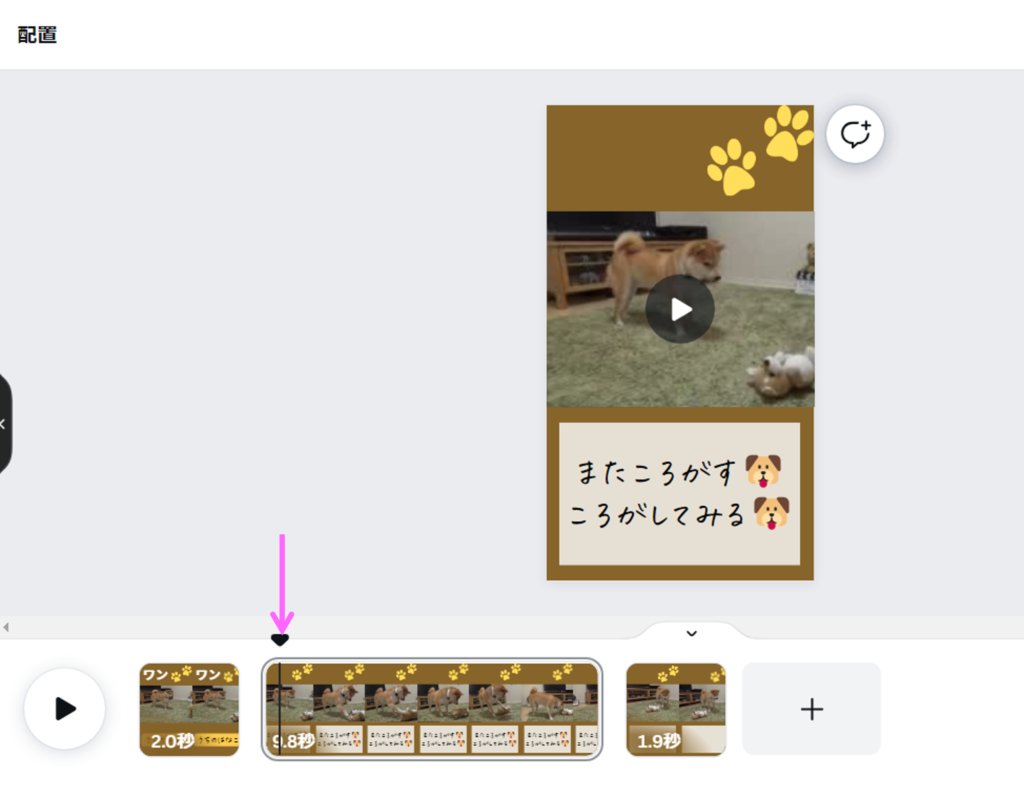Click the またころがす text line

(656, 472)
